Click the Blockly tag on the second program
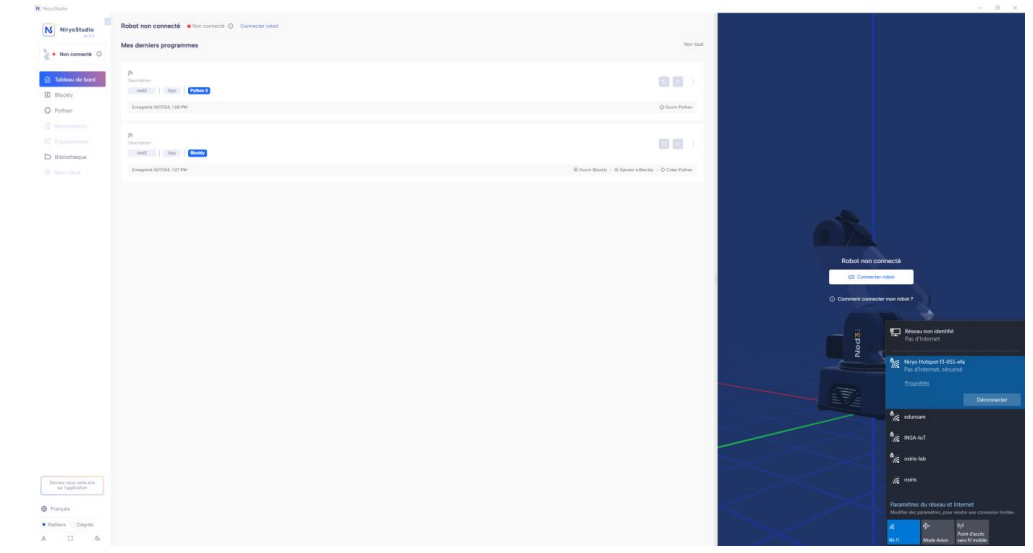Viewport: 1033px width, 553px height. coord(198,153)
